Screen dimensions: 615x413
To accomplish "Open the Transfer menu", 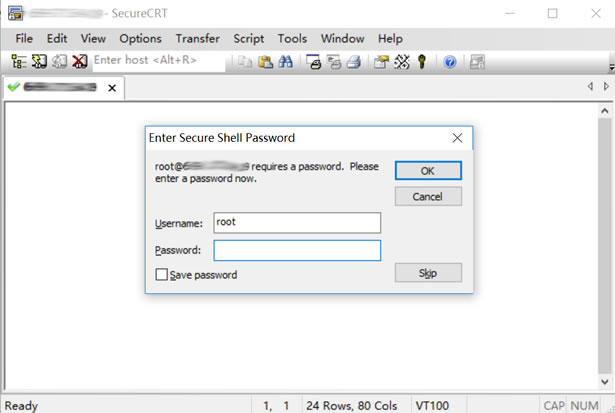I will coord(198,38).
